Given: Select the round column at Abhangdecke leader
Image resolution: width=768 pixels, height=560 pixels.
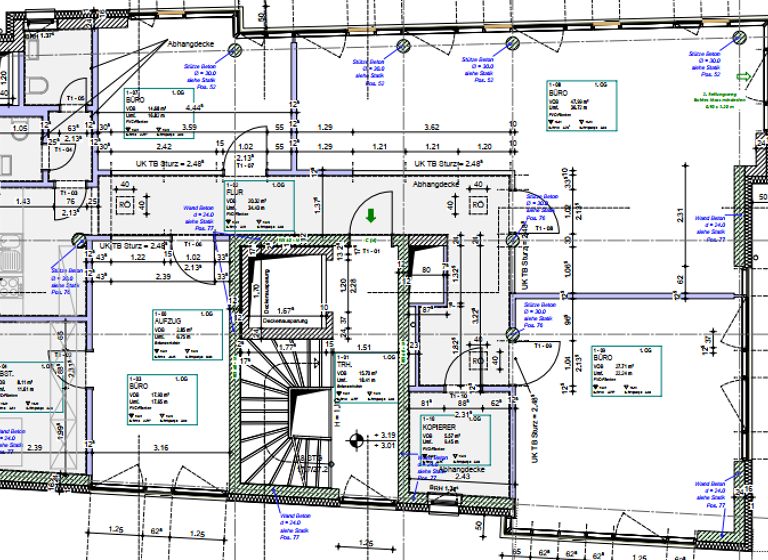Looking at the screenshot, I should pyautogui.click(x=236, y=47).
